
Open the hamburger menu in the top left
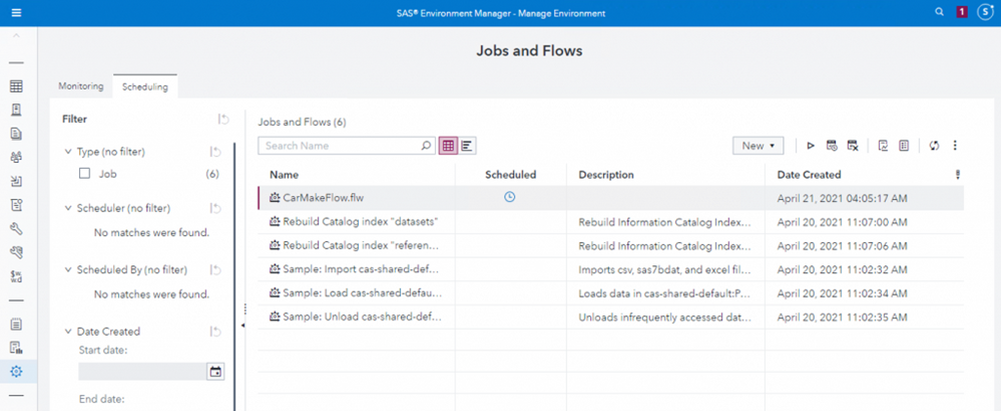point(17,13)
